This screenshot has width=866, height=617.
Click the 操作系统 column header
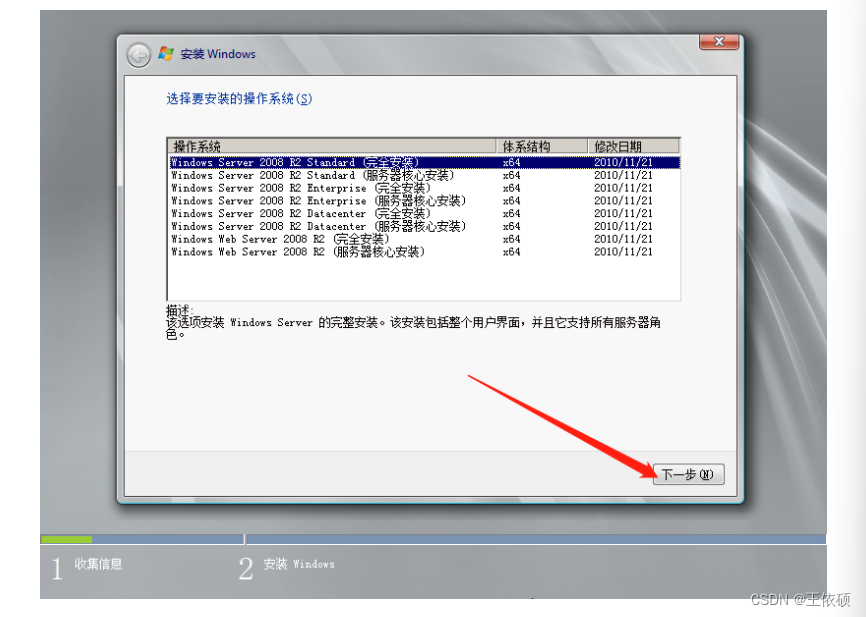[x=331, y=146]
